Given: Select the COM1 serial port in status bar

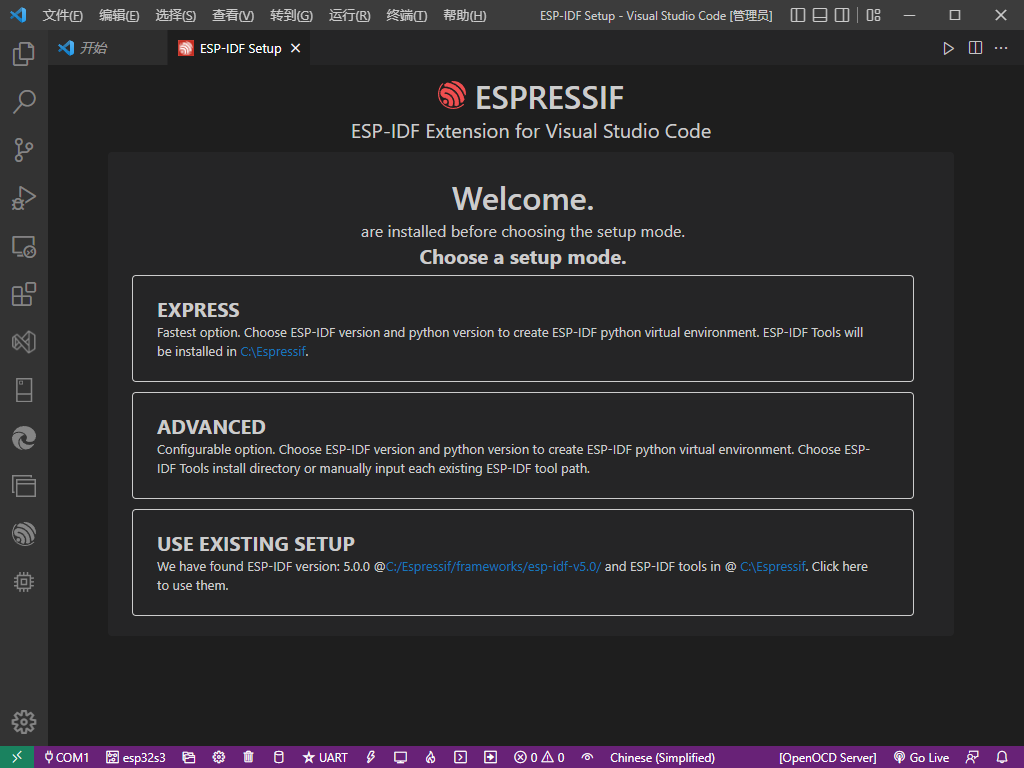Looking at the screenshot, I should click(x=66, y=758).
